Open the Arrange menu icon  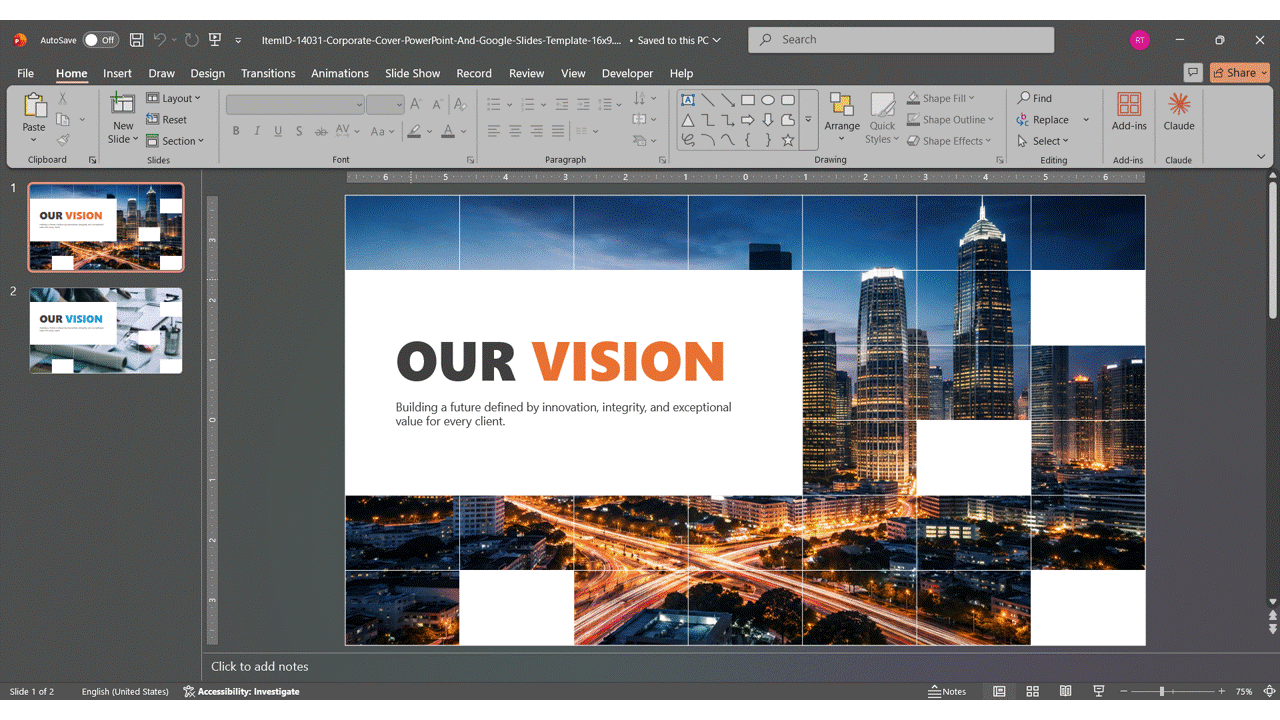tap(842, 106)
